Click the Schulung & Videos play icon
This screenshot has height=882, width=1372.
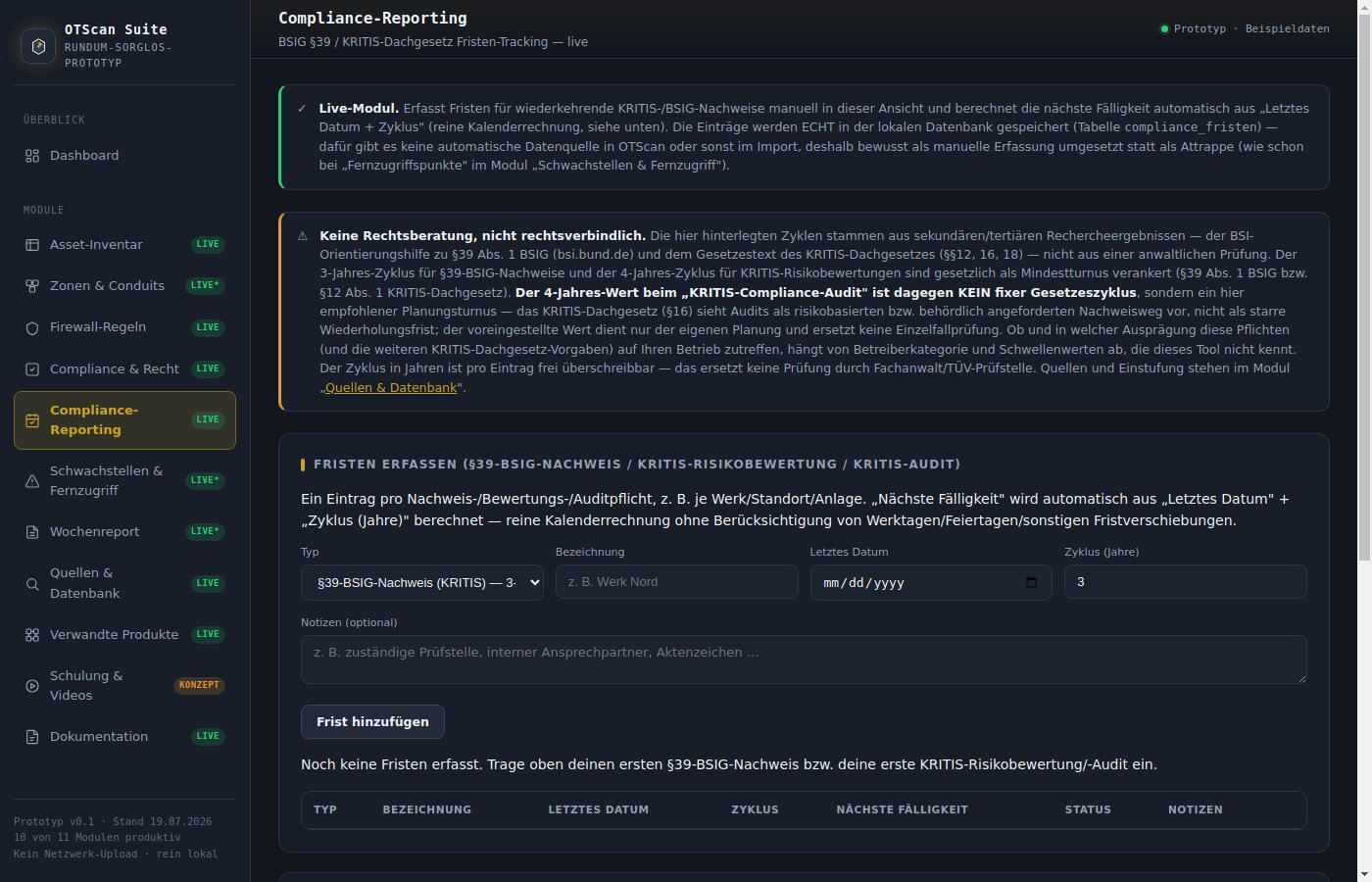coord(32,686)
